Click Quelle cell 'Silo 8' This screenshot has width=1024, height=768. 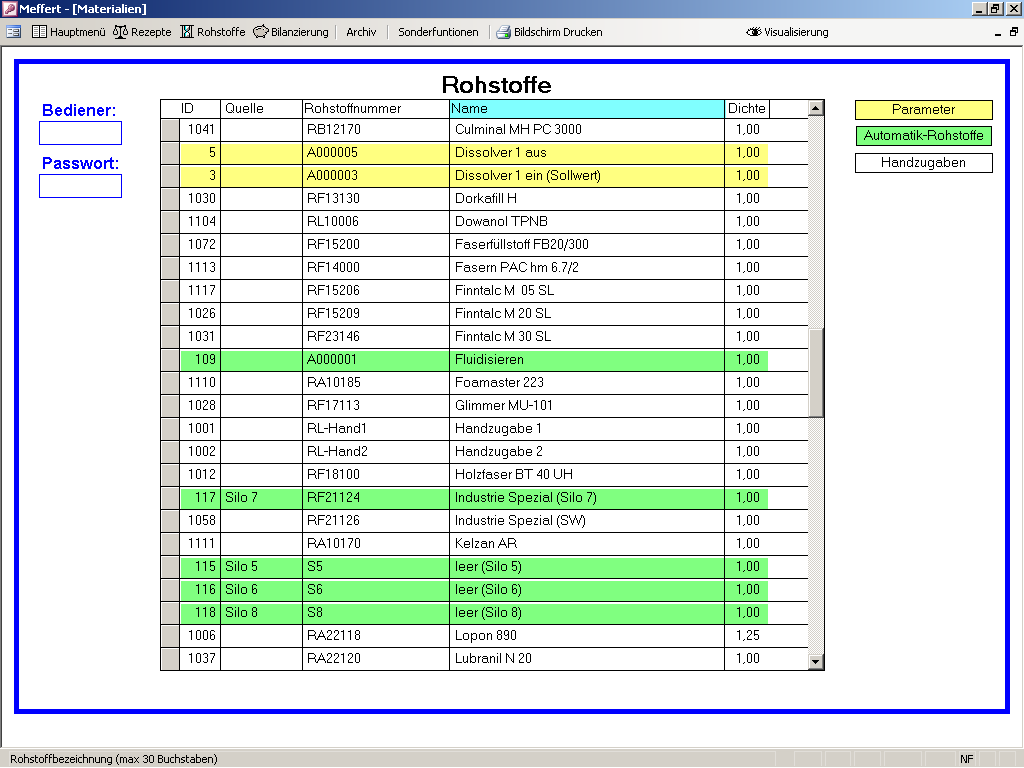point(261,613)
